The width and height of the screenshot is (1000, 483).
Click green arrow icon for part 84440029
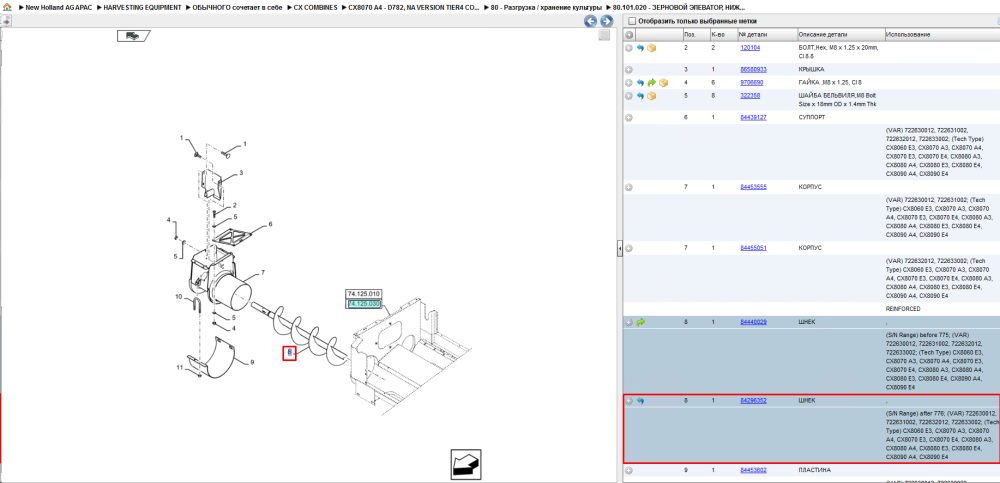(640, 323)
